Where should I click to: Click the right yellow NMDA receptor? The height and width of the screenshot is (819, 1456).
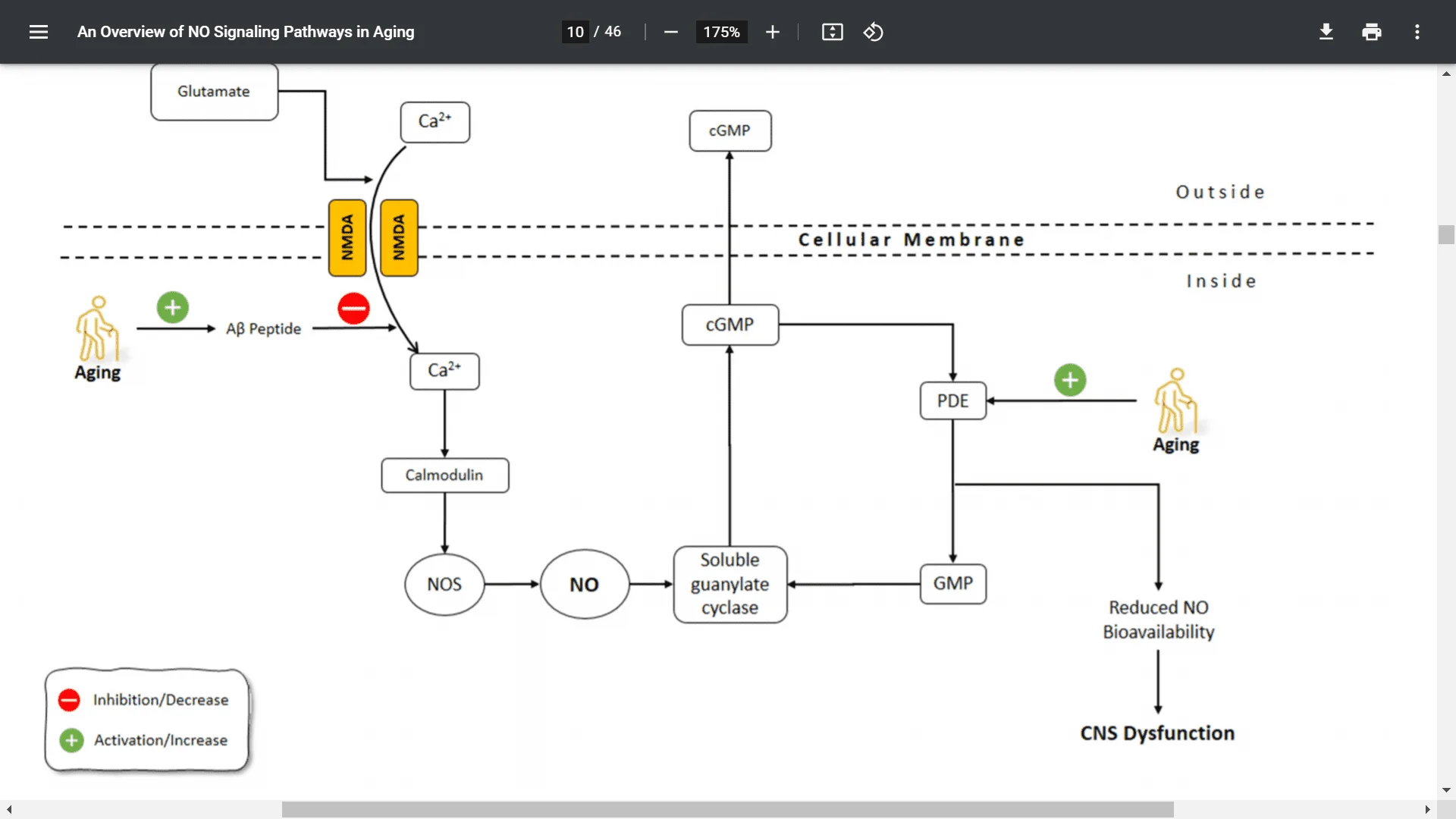(x=399, y=237)
